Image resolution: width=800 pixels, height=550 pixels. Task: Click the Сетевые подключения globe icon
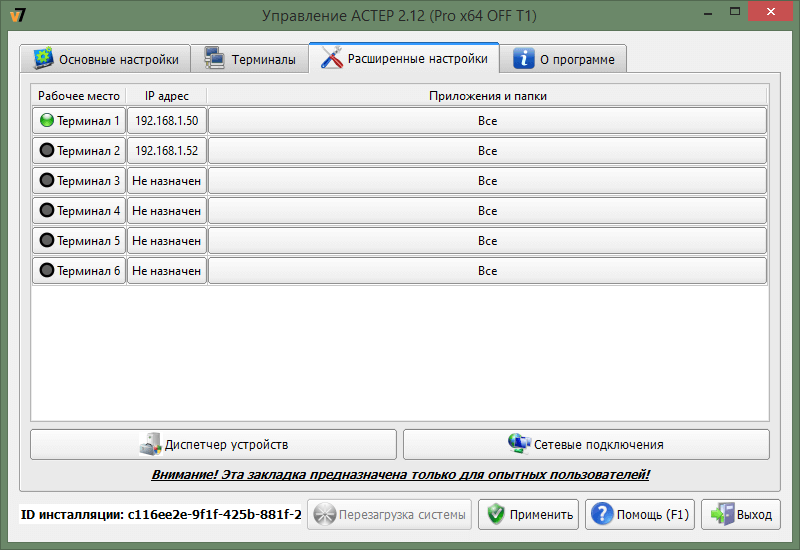coord(519,443)
